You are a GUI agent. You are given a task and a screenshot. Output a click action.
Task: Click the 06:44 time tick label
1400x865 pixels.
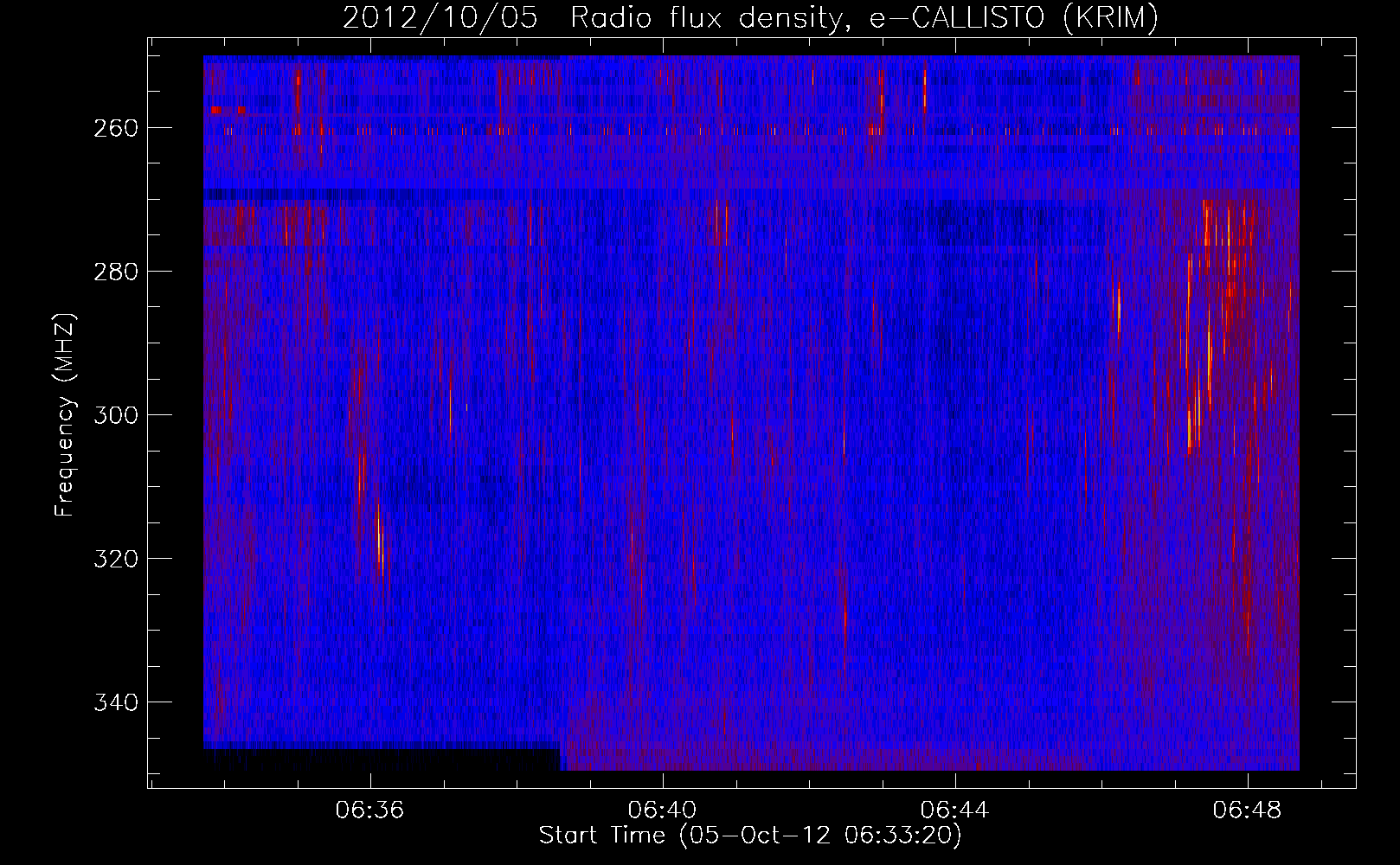955,810
